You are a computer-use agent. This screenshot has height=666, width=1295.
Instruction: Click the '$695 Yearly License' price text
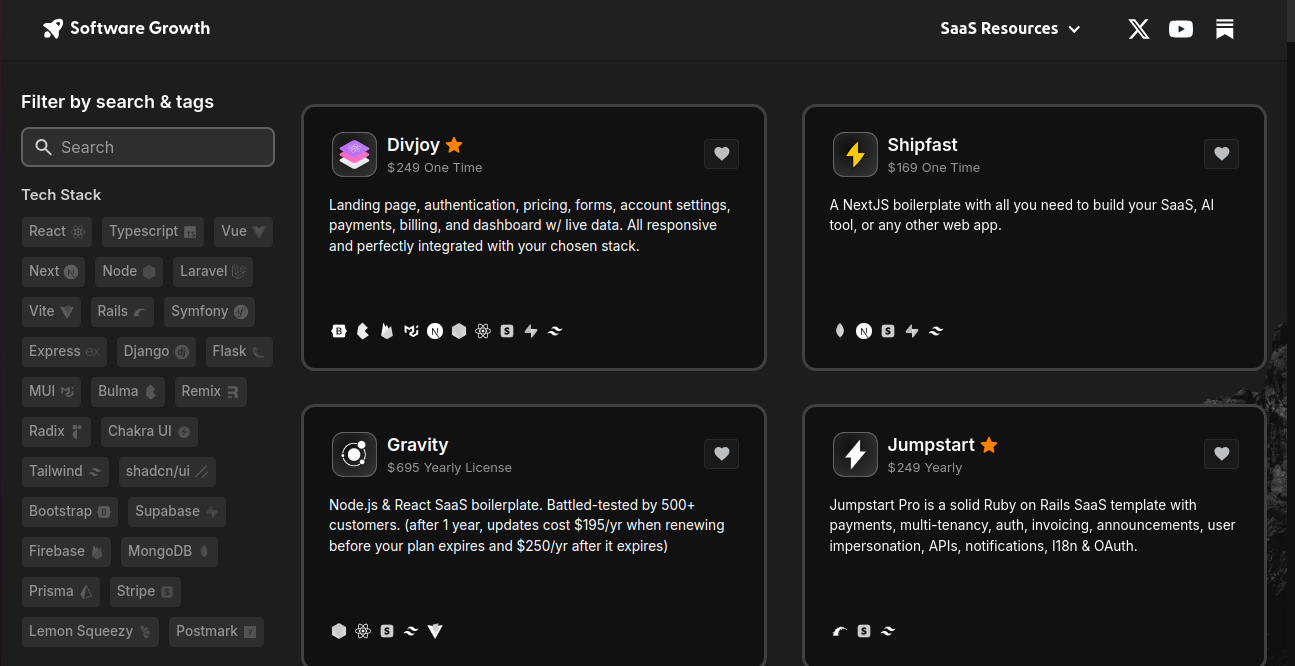coord(449,468)
